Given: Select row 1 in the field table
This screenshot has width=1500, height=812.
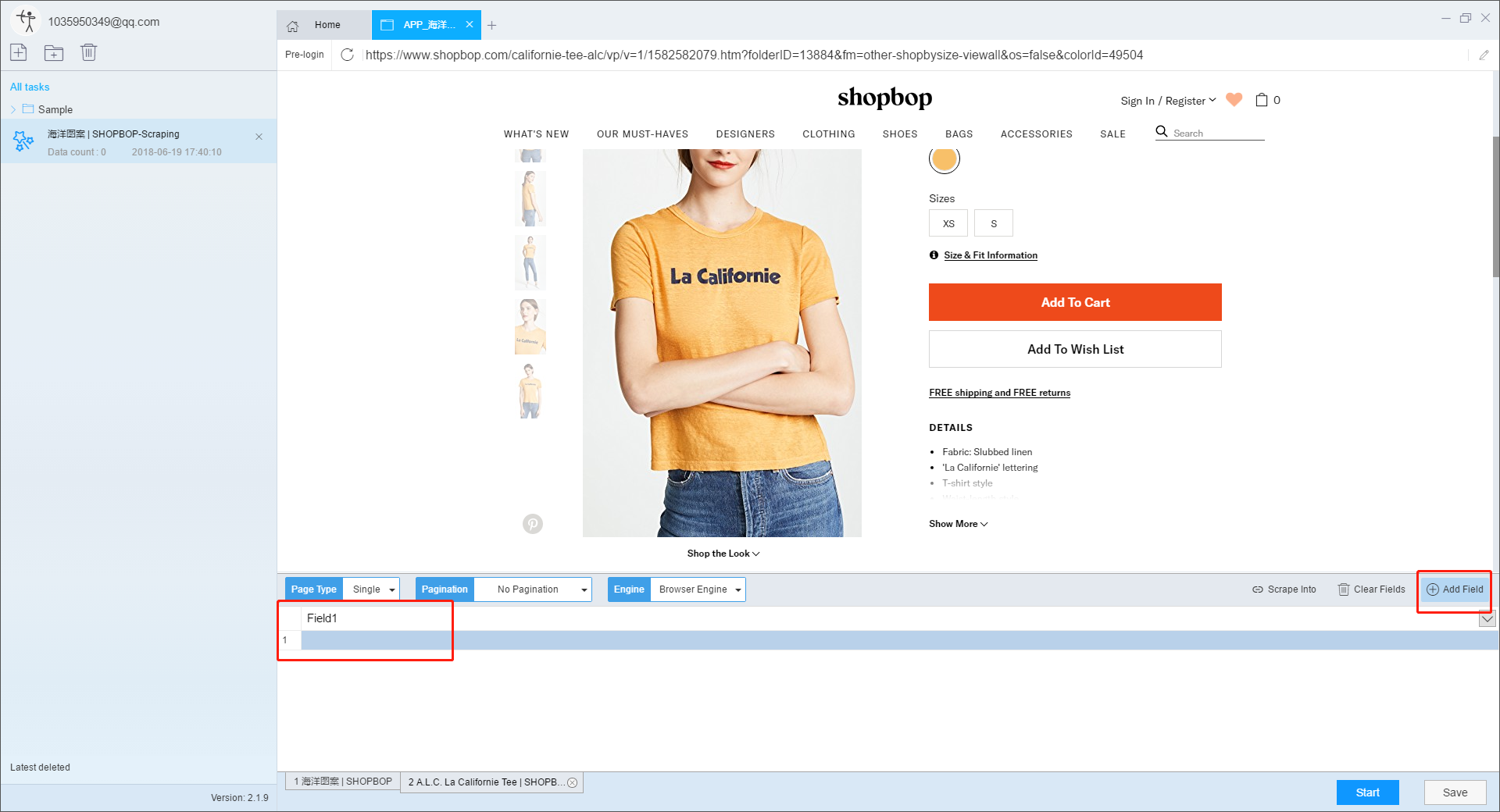Looking at the screenshot, I should 887,640.
